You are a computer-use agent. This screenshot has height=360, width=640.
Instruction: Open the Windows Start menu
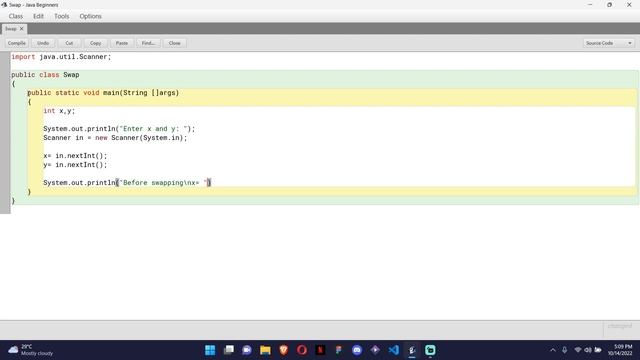pos(210,350)
